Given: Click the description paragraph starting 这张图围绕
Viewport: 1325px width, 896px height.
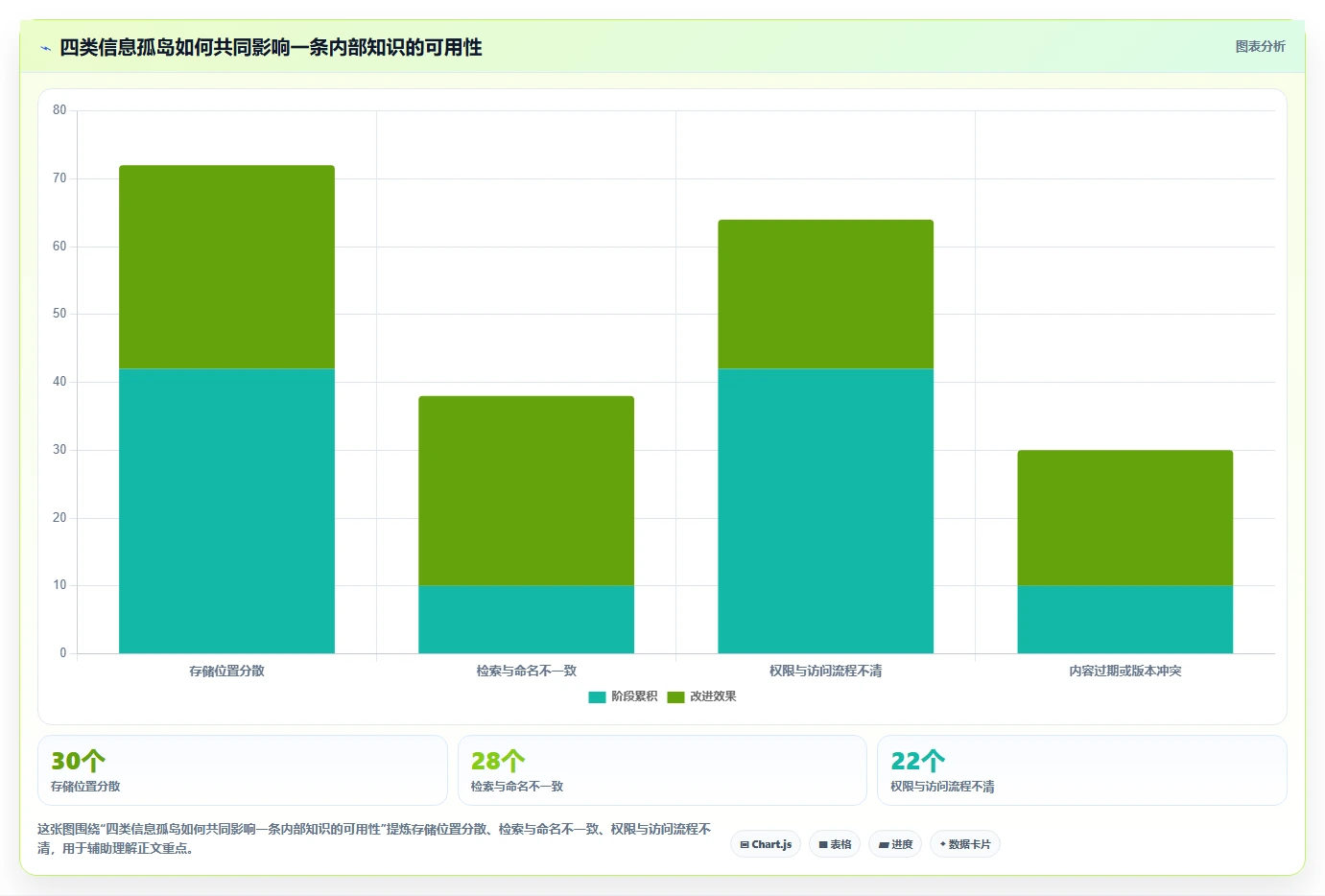Looking at the screenshot, I should pos(374,838).
